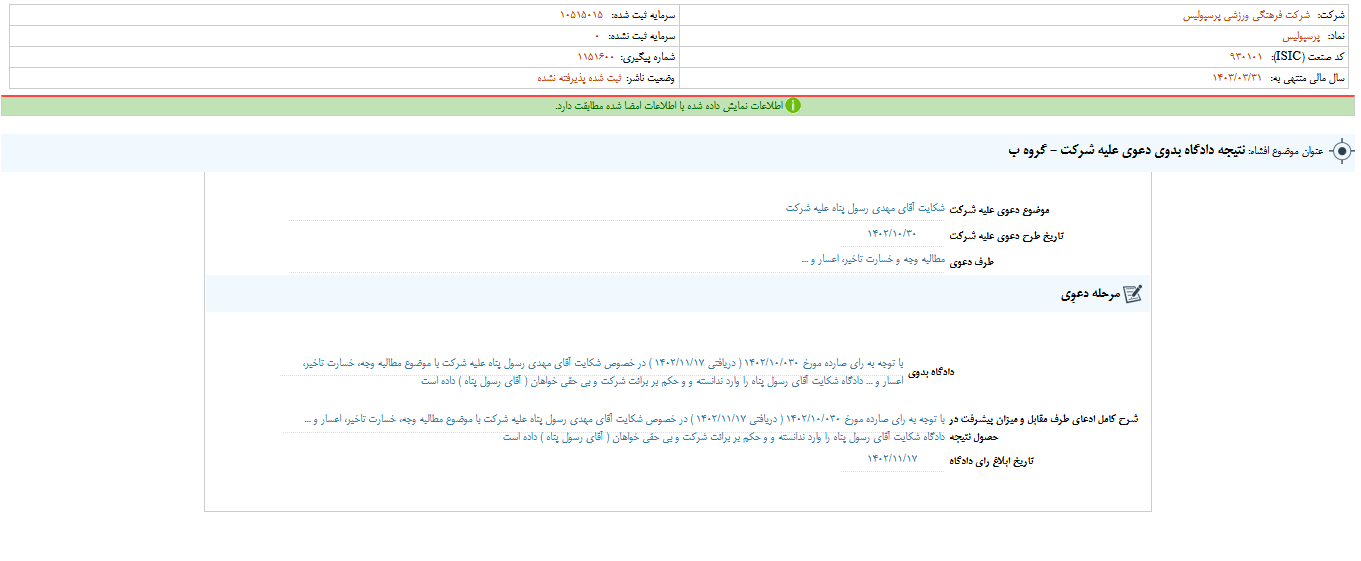
Task: Click the unregistered capital value 0
Action: point(596,36)
